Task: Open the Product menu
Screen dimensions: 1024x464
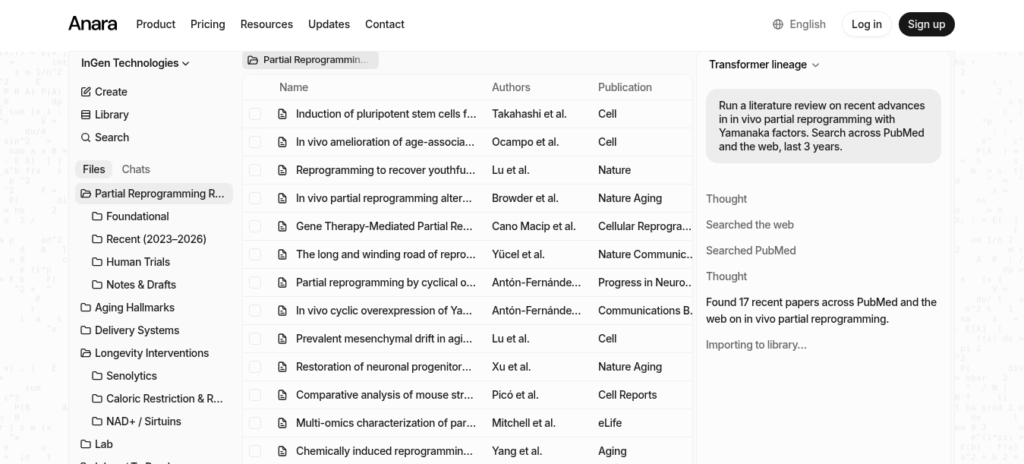Action: (155, 24)
